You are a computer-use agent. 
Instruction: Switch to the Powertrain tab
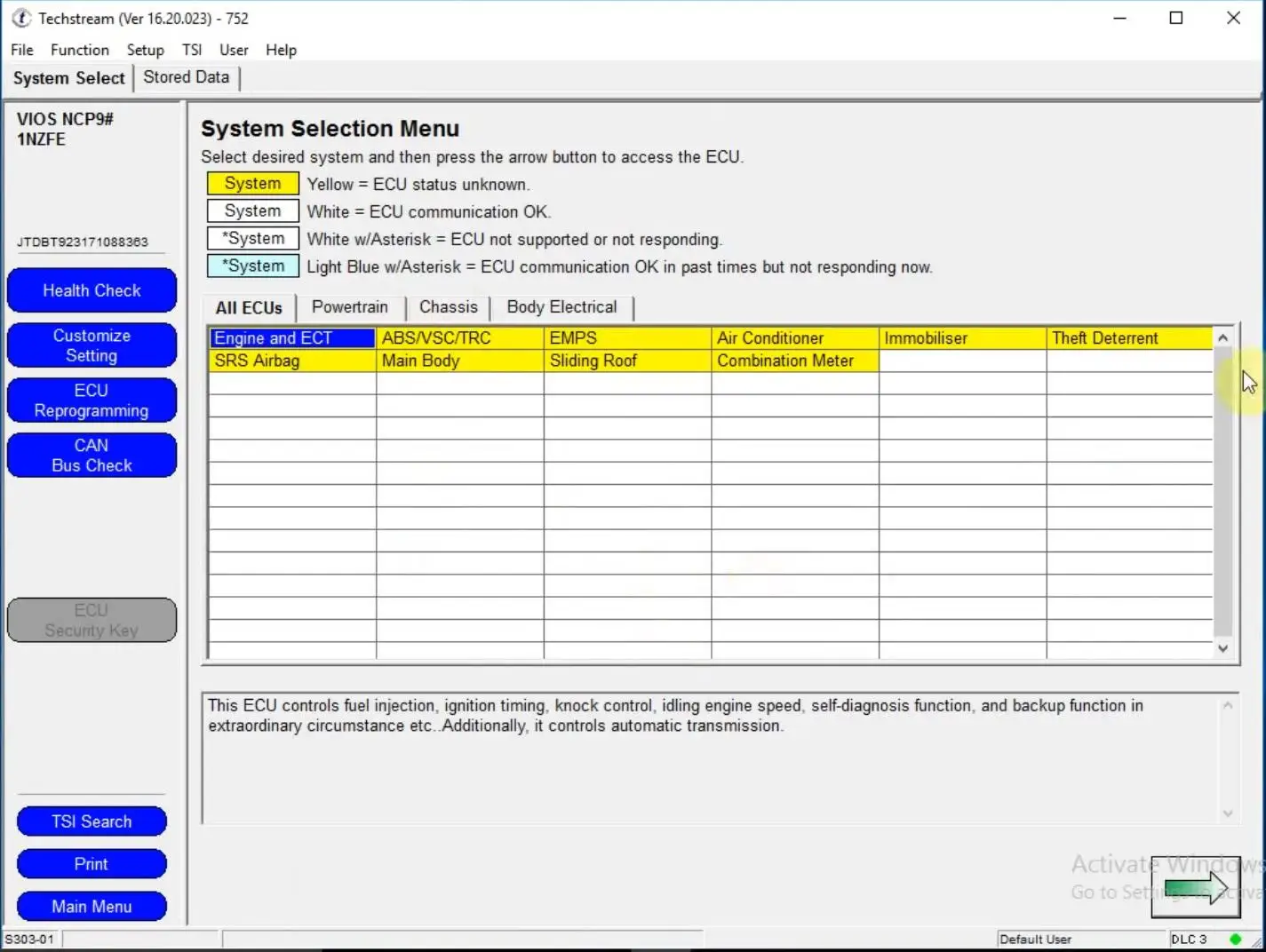click(x=350, y=307)
